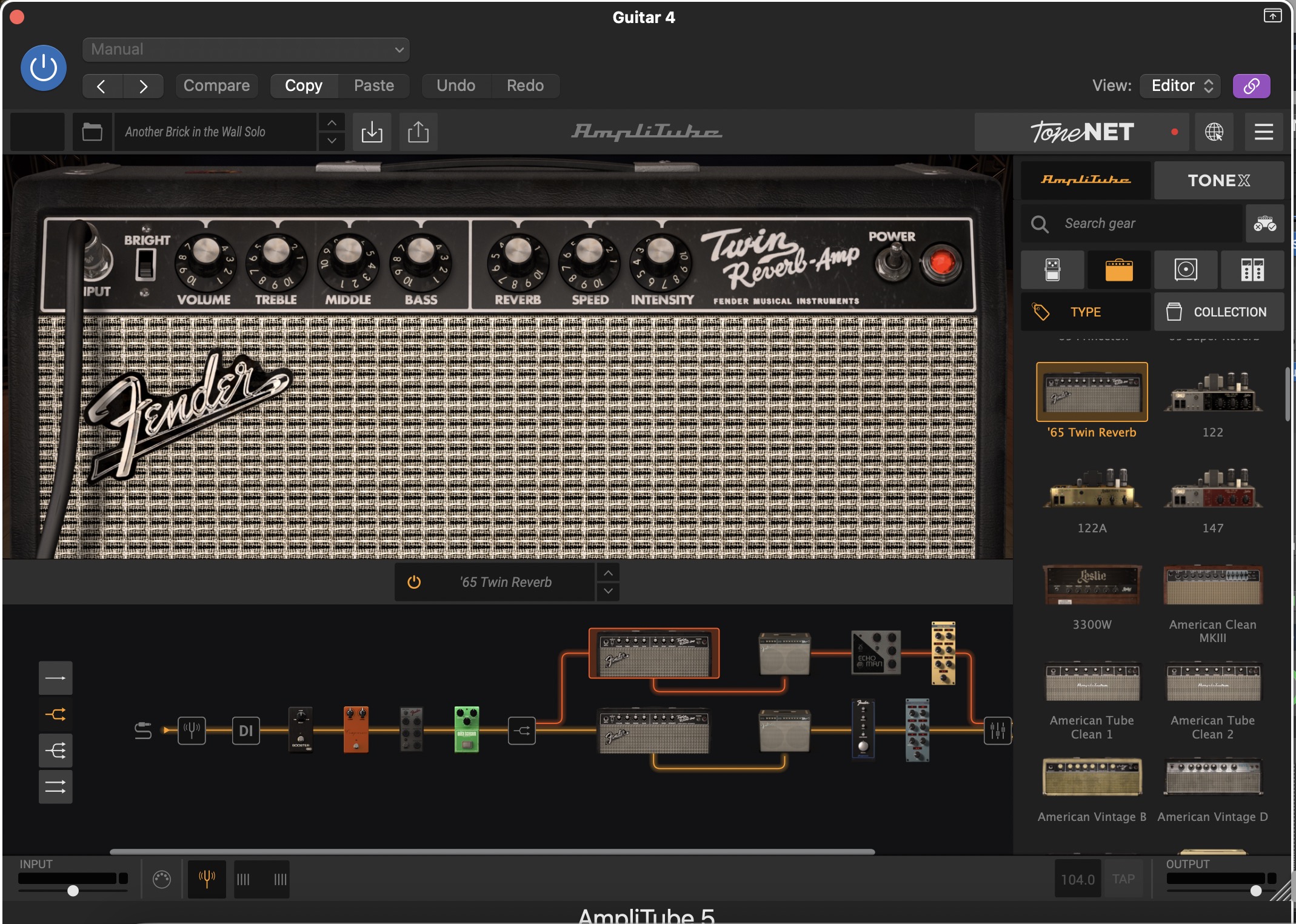Toggle the '65 Twin Reverb power icon
This screenshot has height=924, width=1296.
414,582
